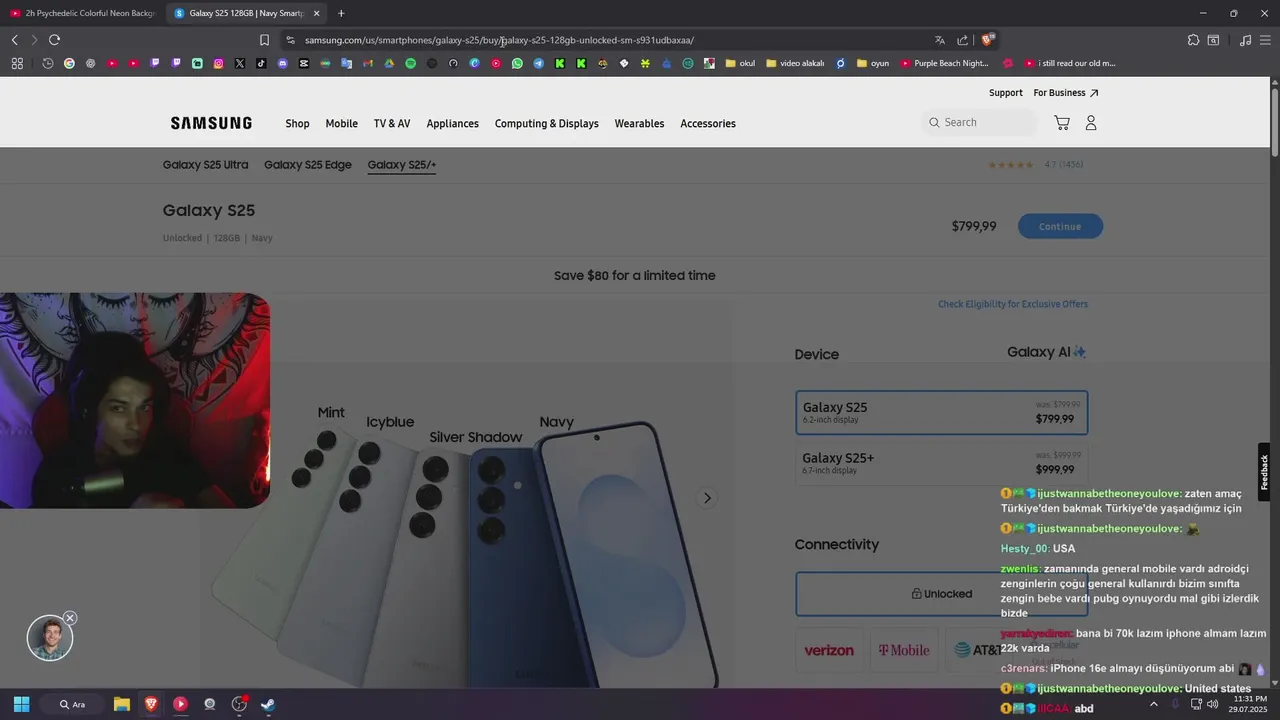The width and height of the screenshot is (1280, 720).
Task: Switch to the Galaxy S25/+ tab
Action: pyautogui.click(x=402, y=165)
